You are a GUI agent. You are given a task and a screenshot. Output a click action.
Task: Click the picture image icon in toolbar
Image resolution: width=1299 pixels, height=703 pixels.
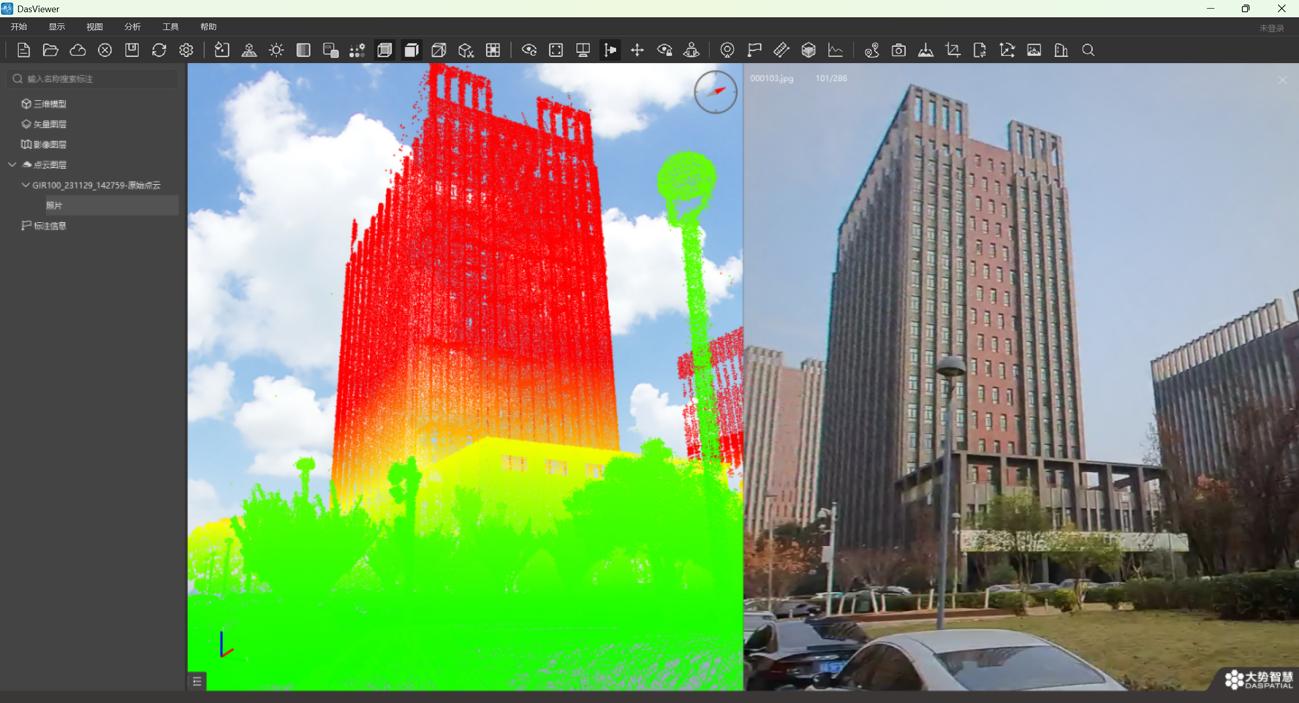tap(1034, 50)
